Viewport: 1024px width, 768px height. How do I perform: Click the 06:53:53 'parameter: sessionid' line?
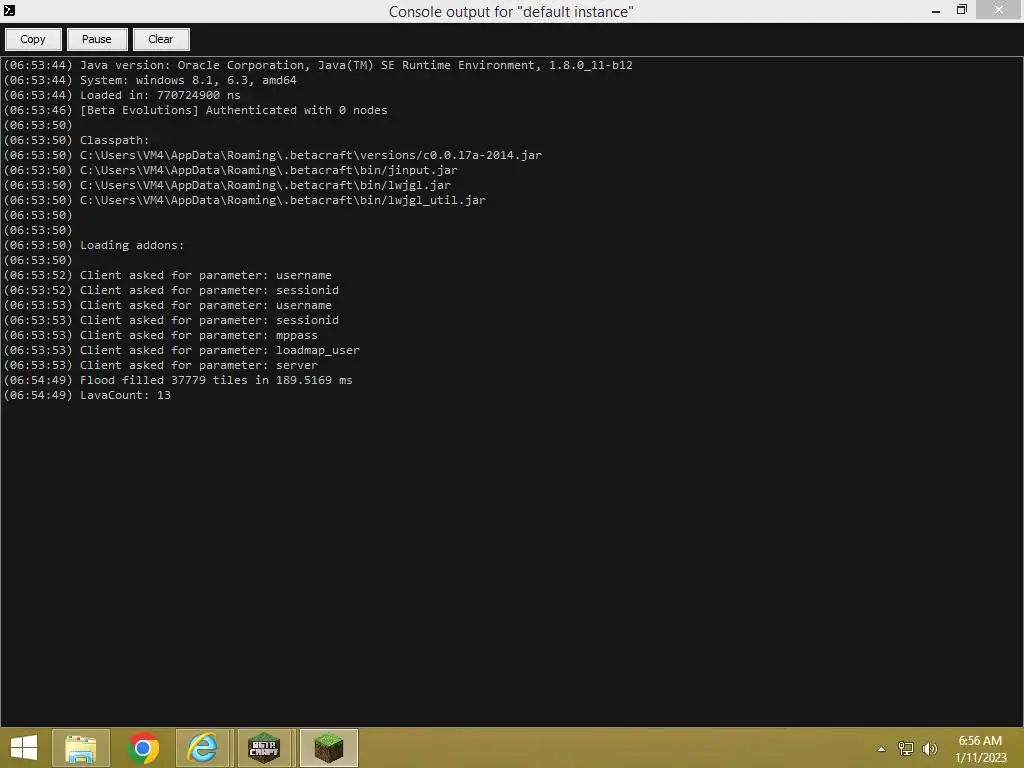171,321
